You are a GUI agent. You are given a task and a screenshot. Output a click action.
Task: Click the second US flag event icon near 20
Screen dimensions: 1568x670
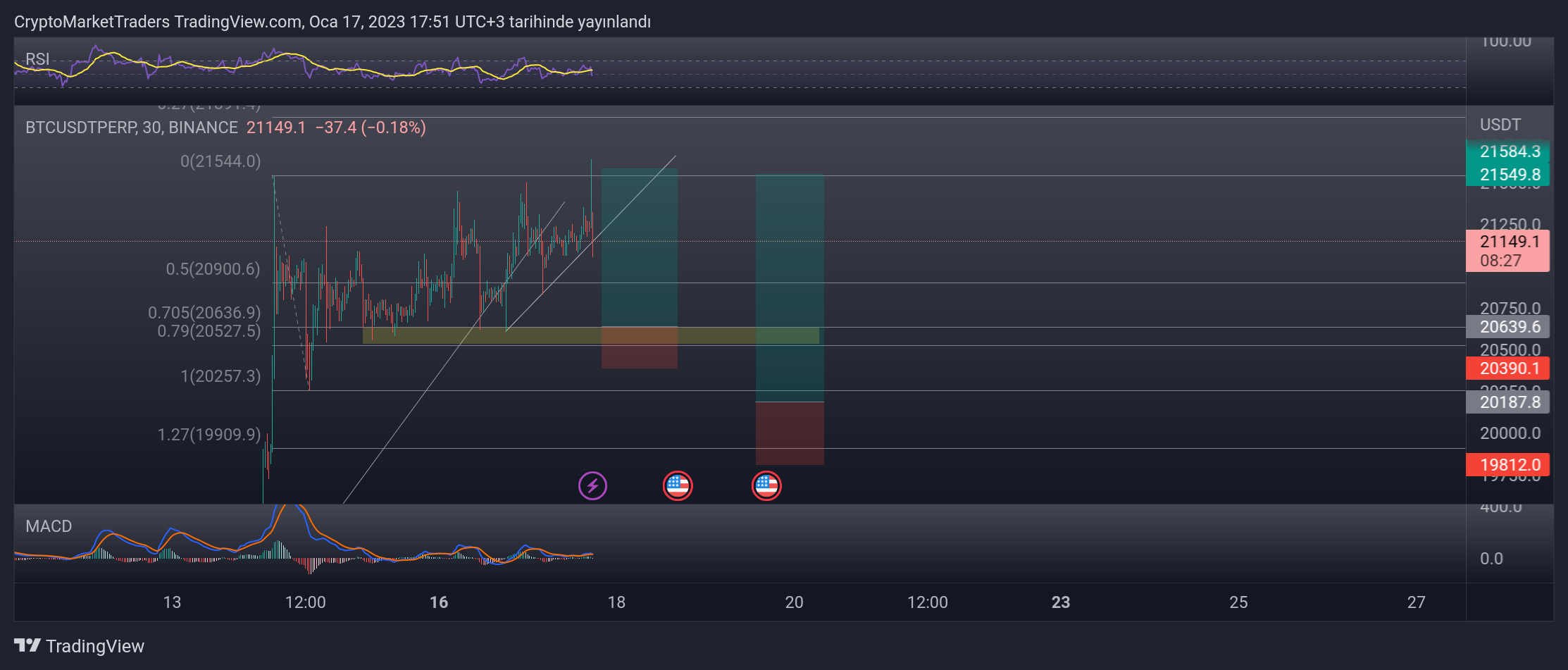pos(766,486)
